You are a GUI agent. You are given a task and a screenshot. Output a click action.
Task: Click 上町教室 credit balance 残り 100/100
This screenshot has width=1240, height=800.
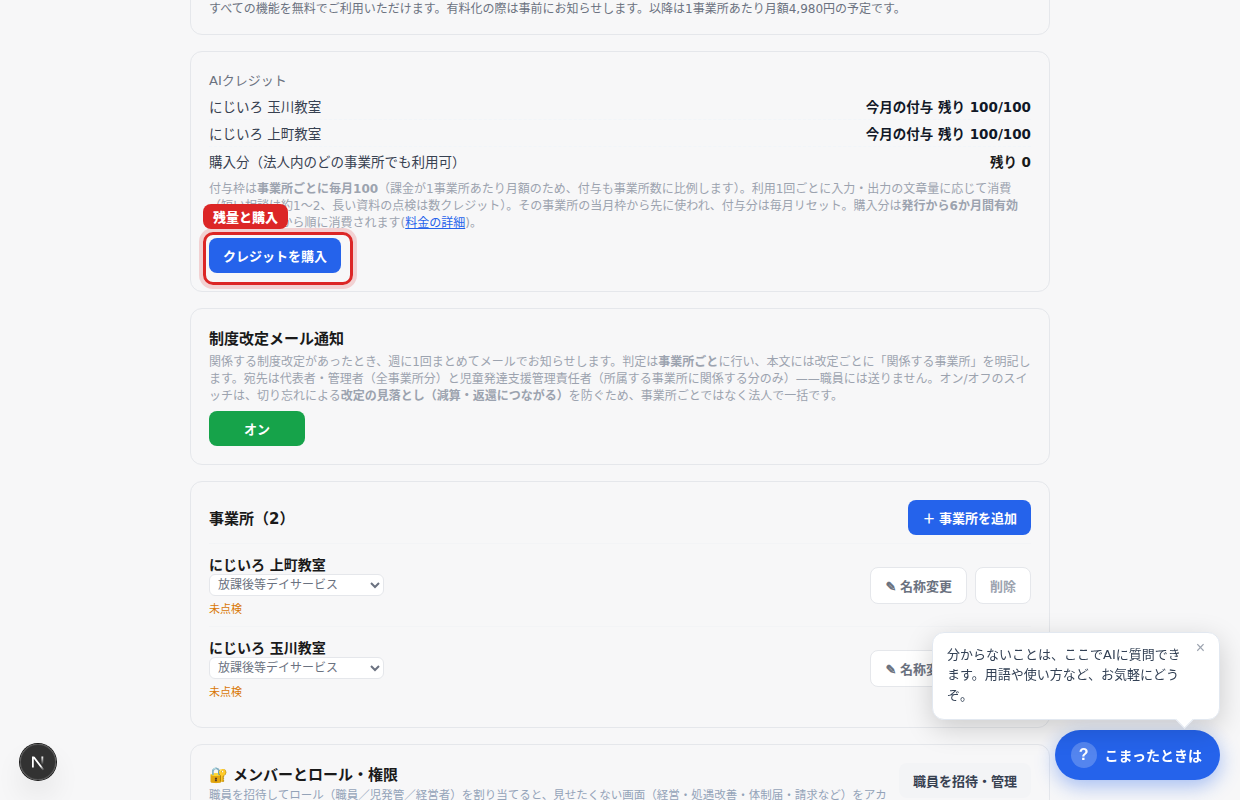coord(948,134)
